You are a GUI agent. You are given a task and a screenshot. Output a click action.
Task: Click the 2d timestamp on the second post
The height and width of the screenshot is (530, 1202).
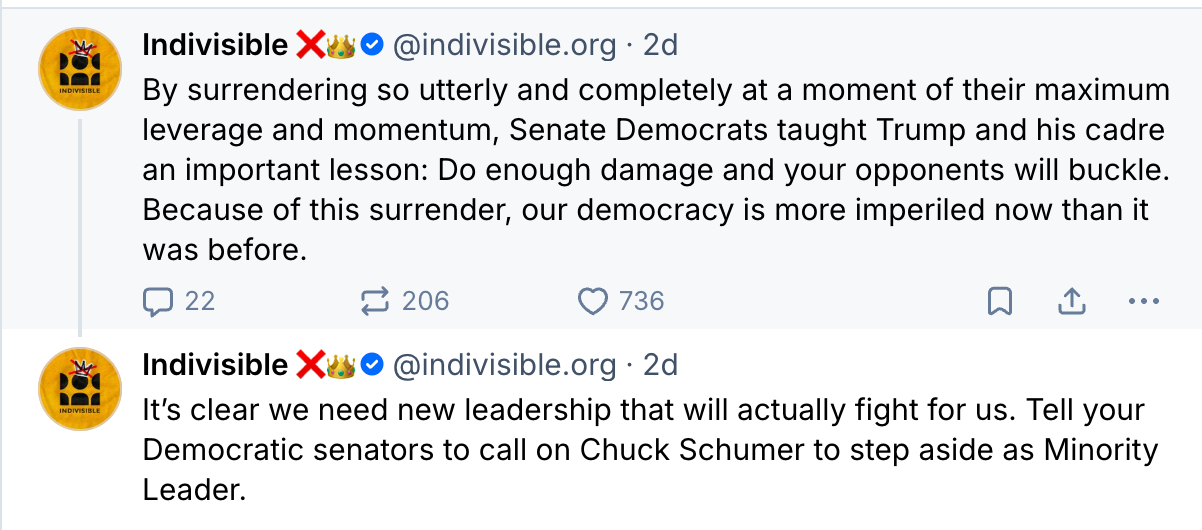coord(660,366)
